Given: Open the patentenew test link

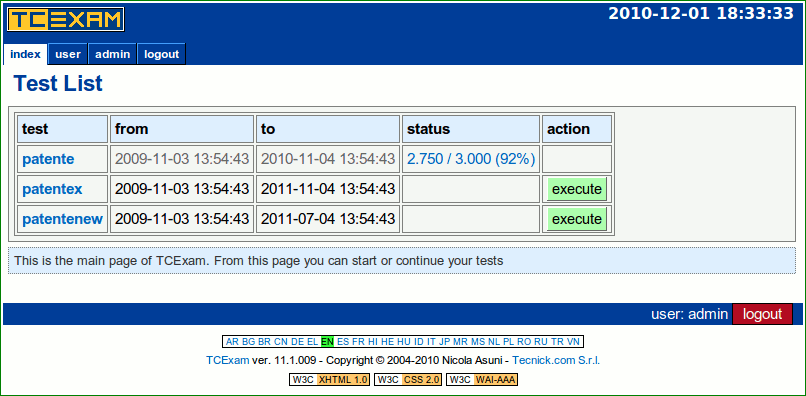Looking at the screenshot, I should tap(62, 219).
